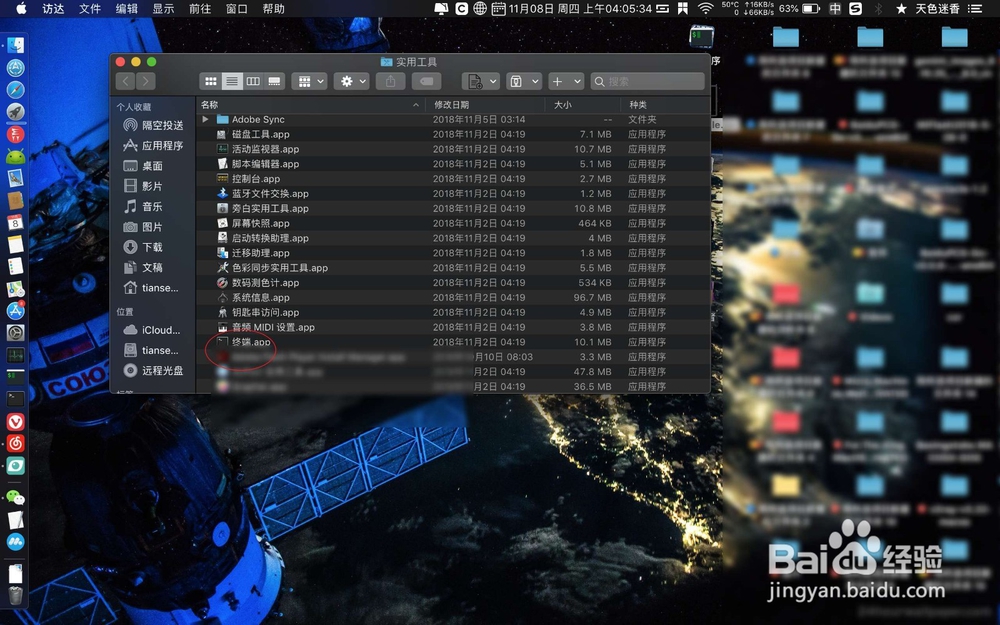Select the 控制台.app row
1000x625 pixels.
453,179
